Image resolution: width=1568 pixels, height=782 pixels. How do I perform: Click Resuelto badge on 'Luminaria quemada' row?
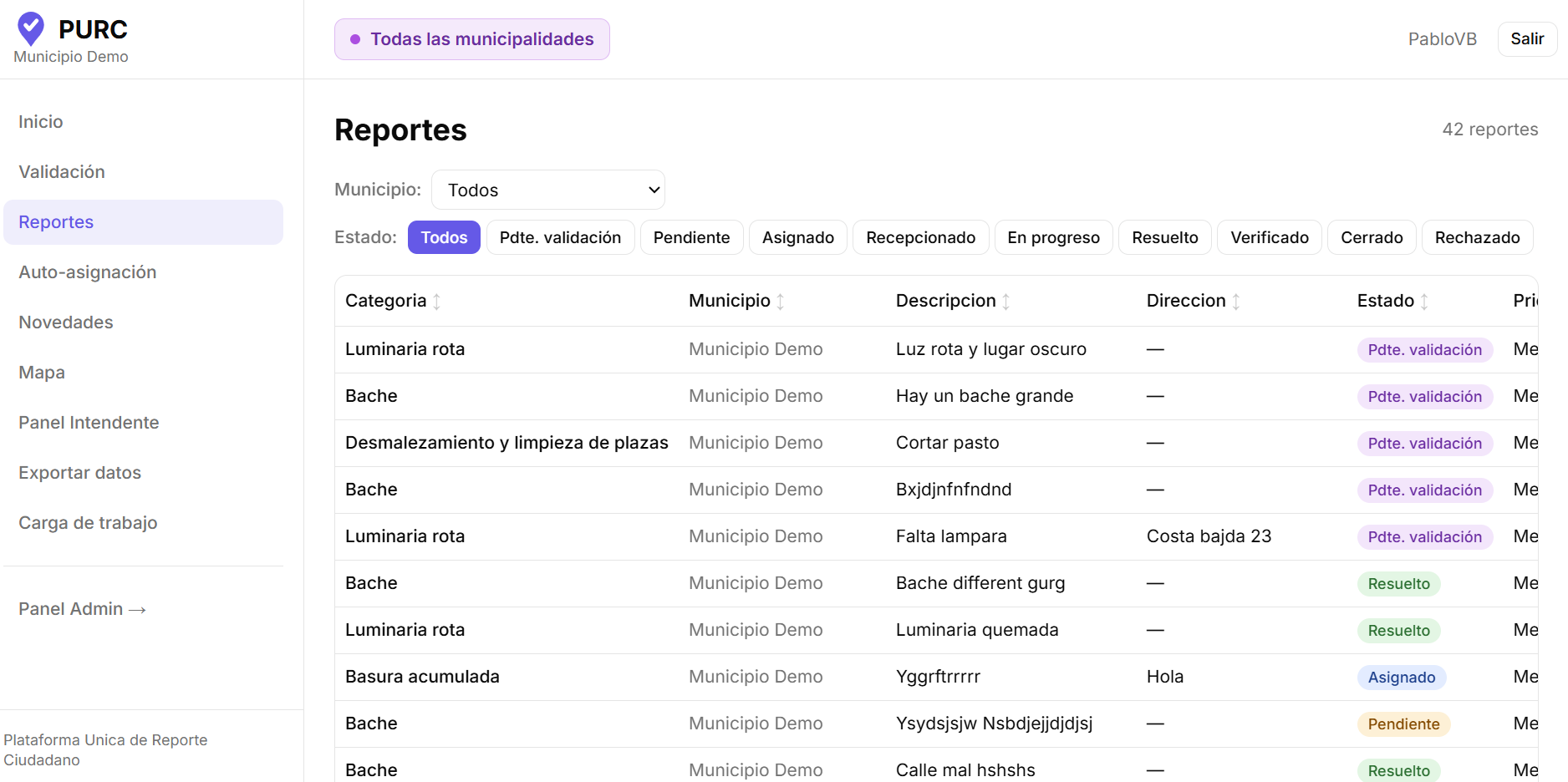(x=1398, y=631)
